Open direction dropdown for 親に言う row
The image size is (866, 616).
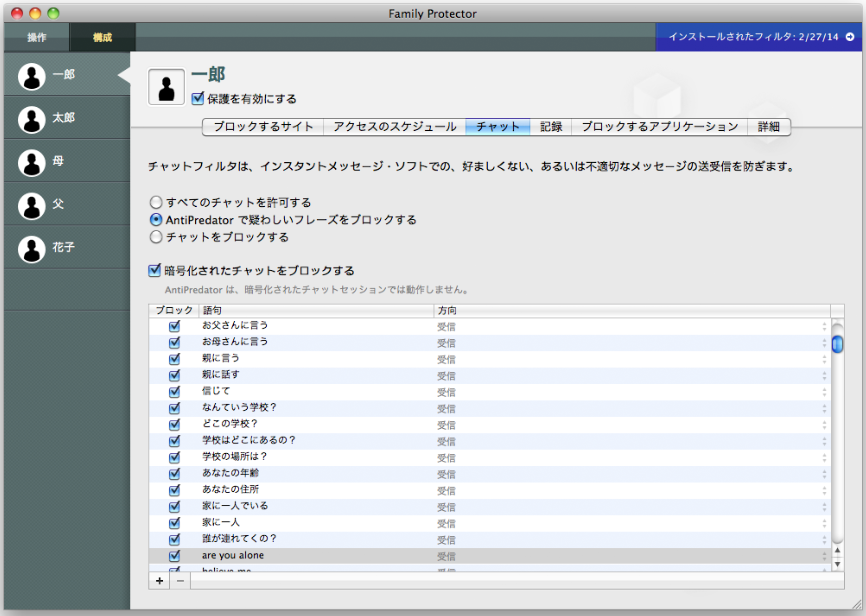tap(824, 359)
